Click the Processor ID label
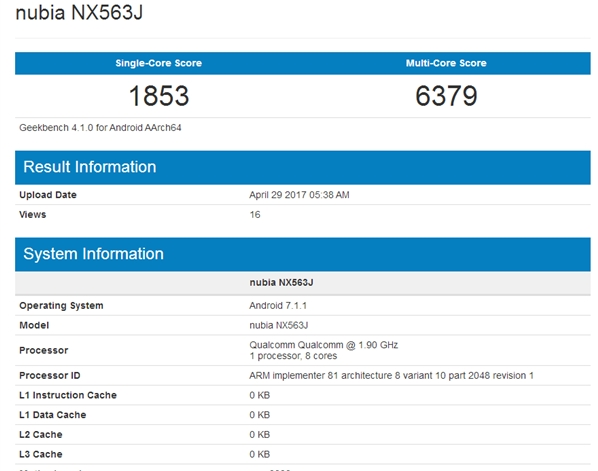 click(x=50, y=376)
